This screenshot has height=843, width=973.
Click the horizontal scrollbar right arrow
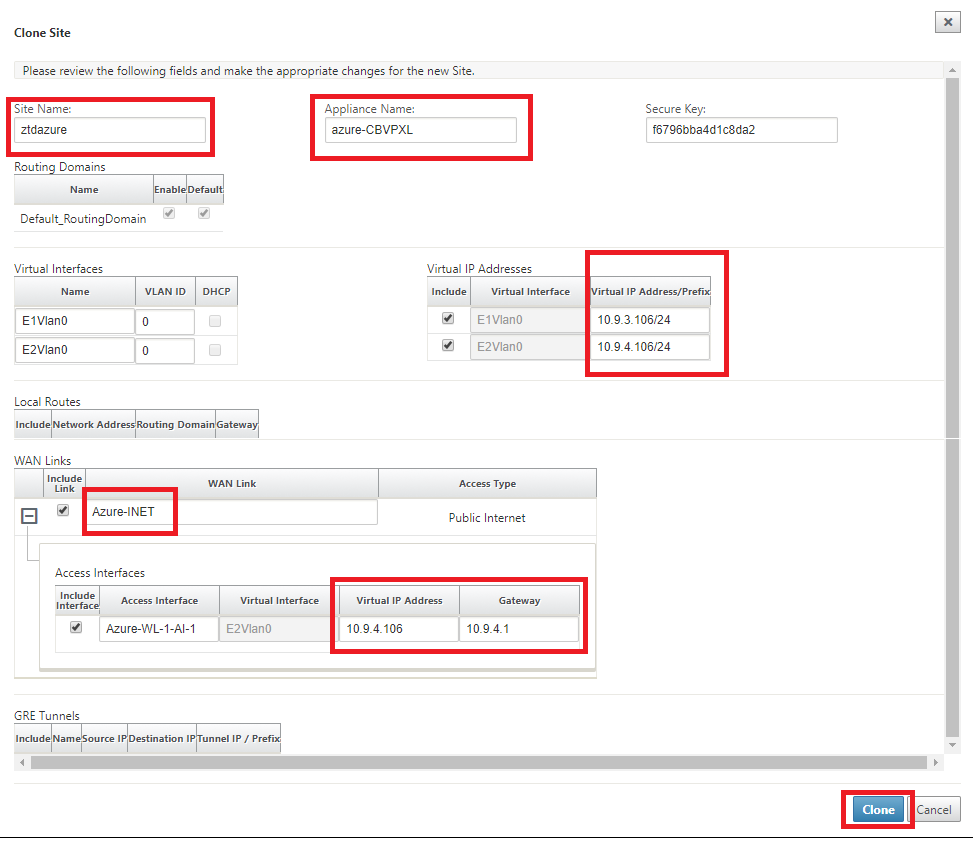tap(936, 762)
